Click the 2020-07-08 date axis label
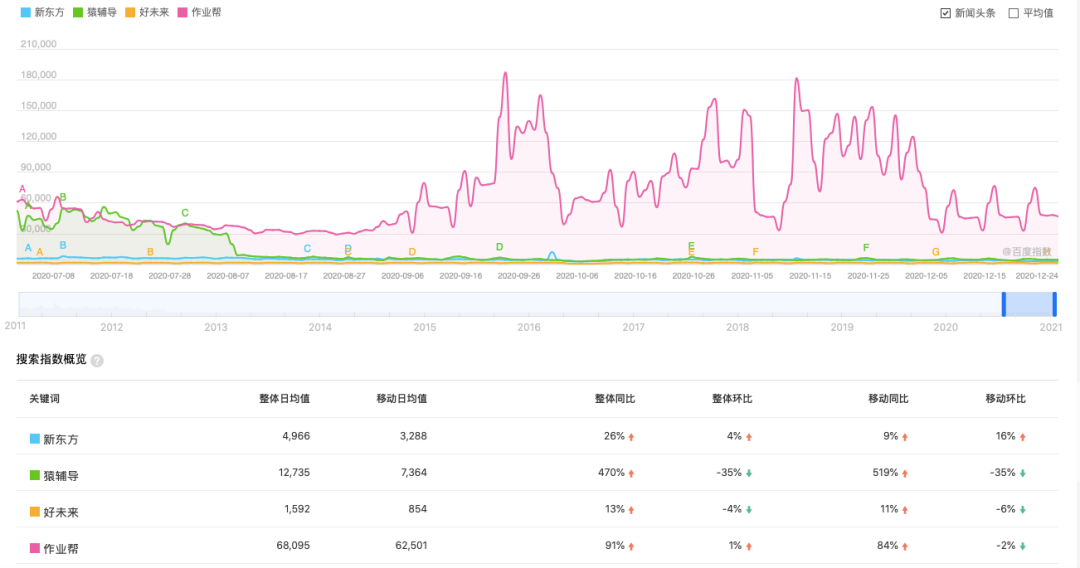The height and width of the screenshot is (568, 1080). 53,275
